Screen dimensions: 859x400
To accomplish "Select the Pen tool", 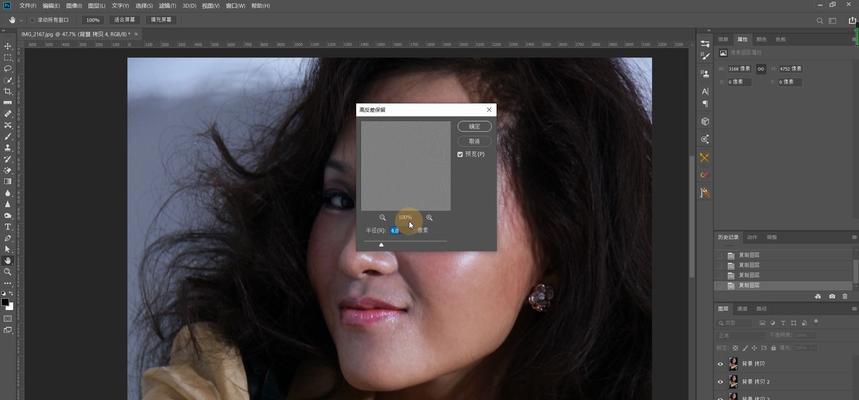I will click(8, 238).
